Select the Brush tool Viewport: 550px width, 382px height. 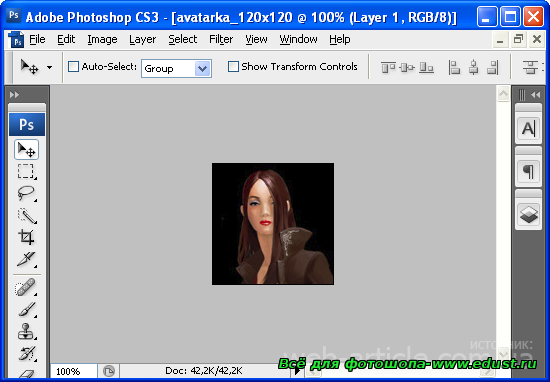pos(26,310)
